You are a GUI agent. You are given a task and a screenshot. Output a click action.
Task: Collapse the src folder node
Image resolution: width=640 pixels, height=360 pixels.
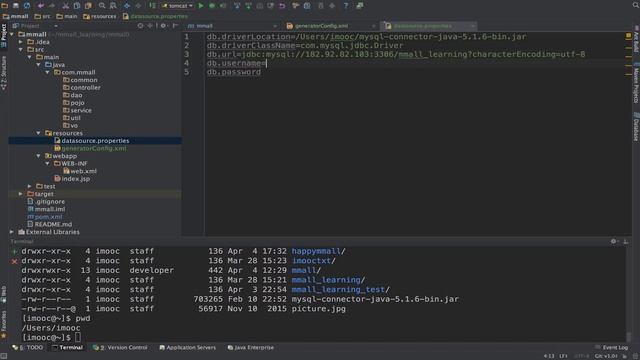point(21,49)
